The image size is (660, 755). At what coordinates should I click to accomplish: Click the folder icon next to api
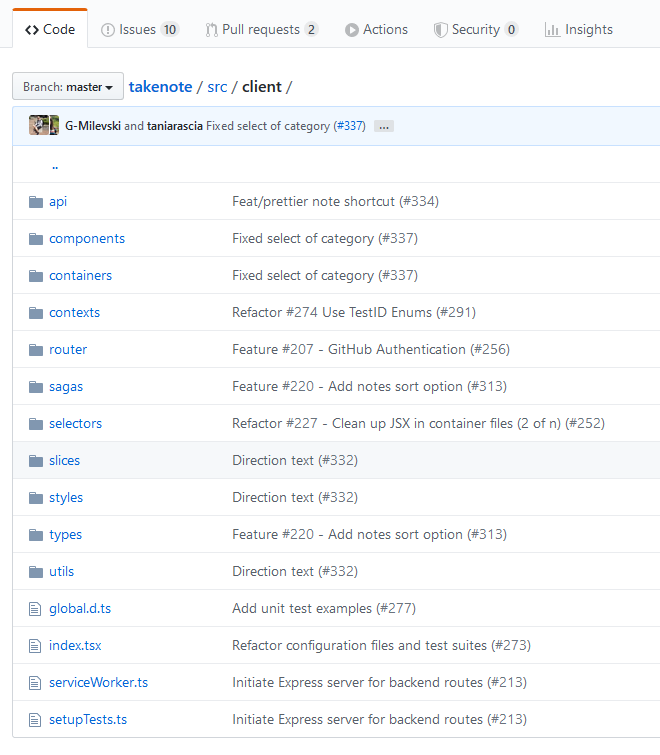[36, 202]
